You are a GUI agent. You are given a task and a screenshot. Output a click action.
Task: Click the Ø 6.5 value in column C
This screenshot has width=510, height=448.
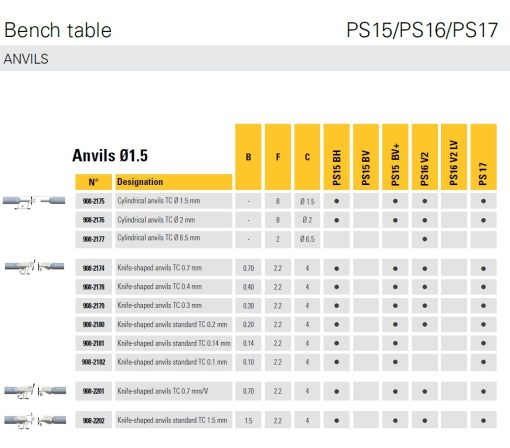(307, 239)
